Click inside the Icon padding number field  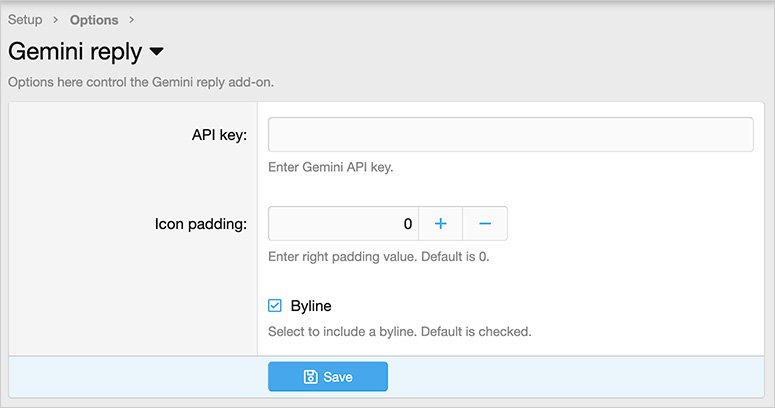click(x=343, y=224)
